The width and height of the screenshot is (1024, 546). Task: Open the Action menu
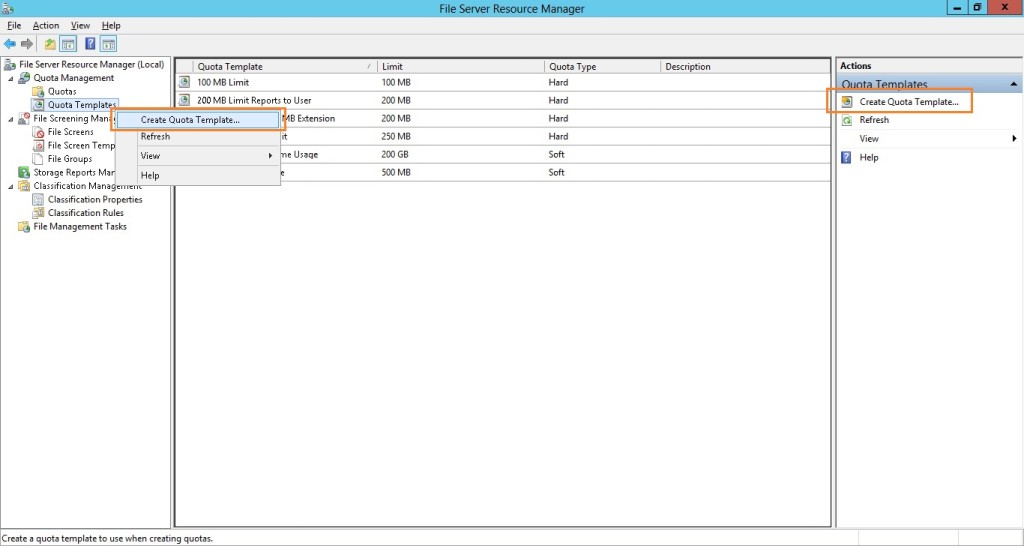click(45, 25)
